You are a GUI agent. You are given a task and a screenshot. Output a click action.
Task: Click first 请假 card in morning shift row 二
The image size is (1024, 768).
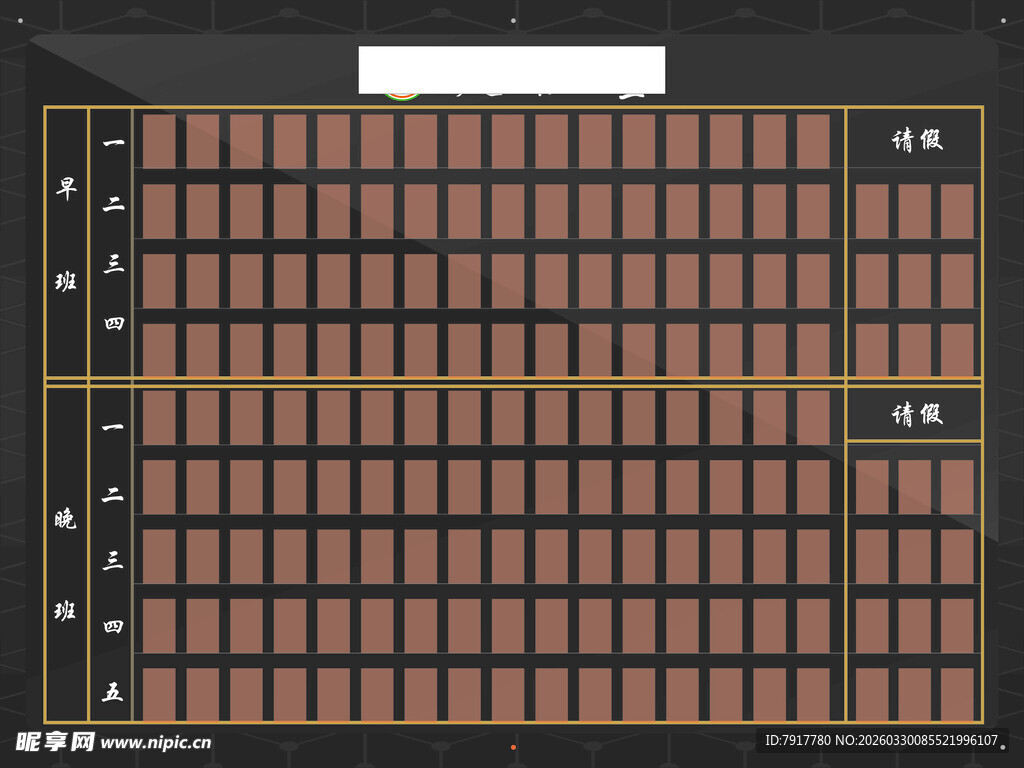(x=871, y=211)
